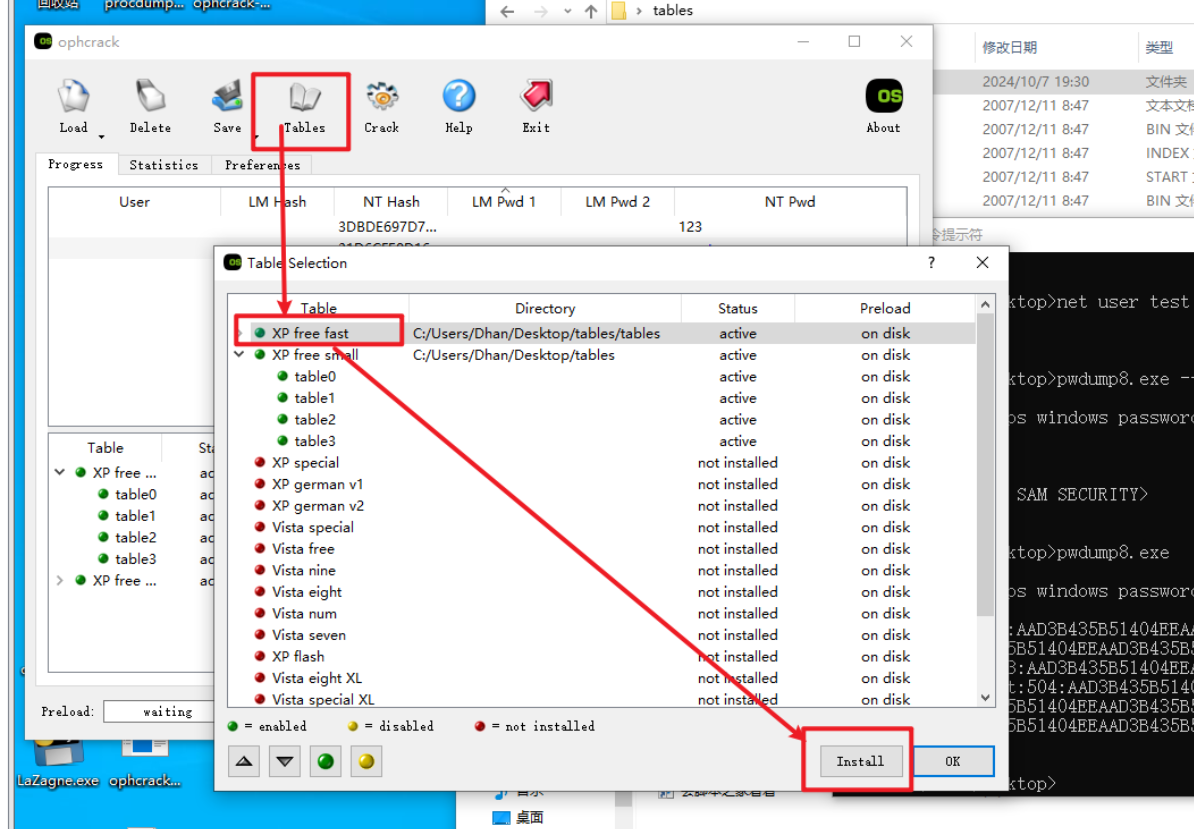1194x829 pixels.
Task: Start cracking with the Crack icon
Action: [382, 107]
